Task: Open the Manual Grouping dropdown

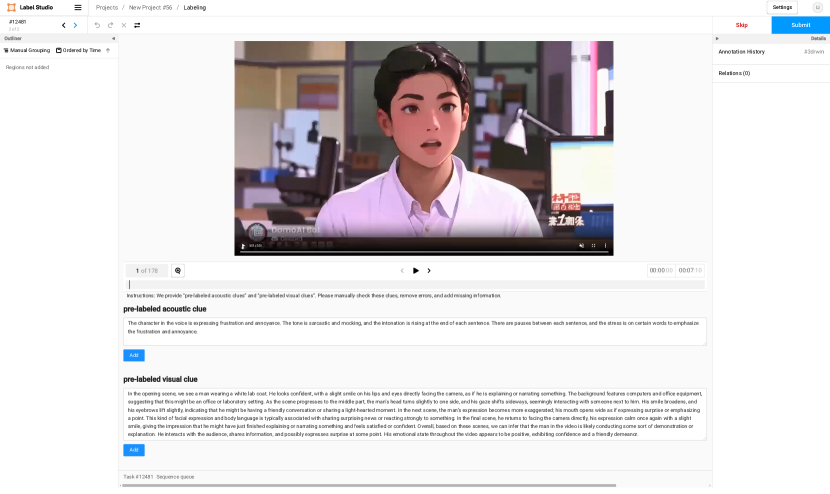Action: tap(27, 50)
